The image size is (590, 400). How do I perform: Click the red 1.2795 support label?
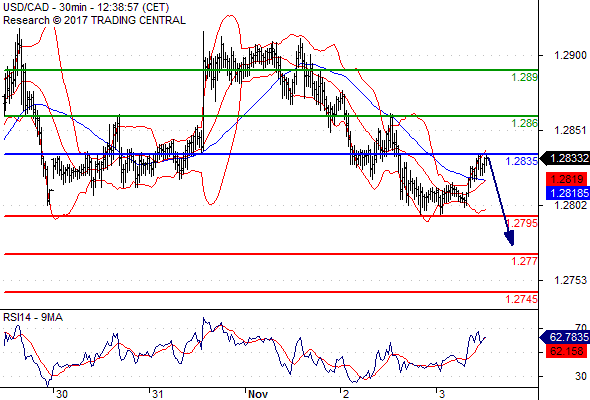pos(522,223)
